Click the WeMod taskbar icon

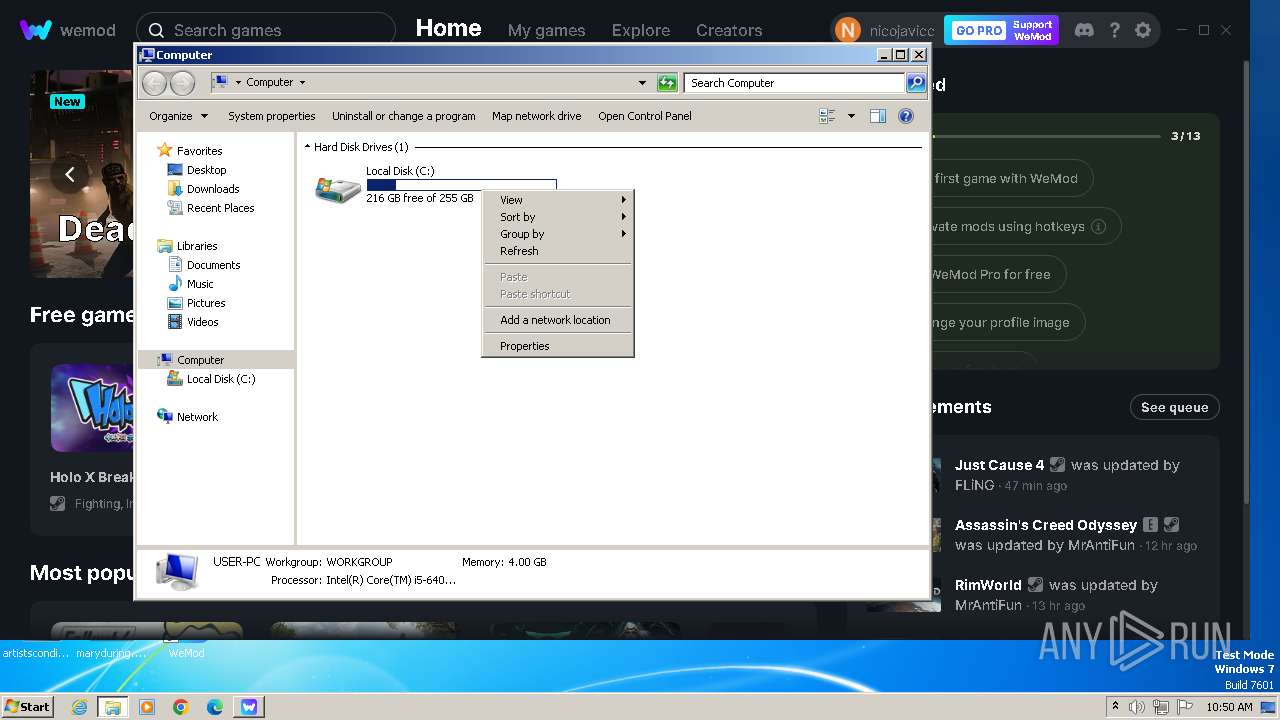click(249, 707)
